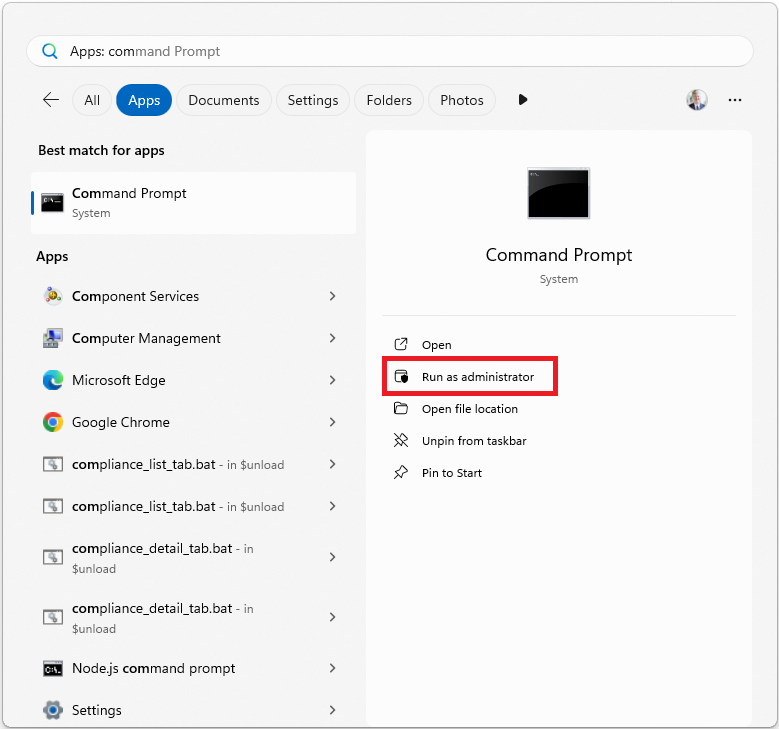Viewport: 779px width, 729px height.
Task: Run Command Prompt as administrator
Action: pos(477,377)
